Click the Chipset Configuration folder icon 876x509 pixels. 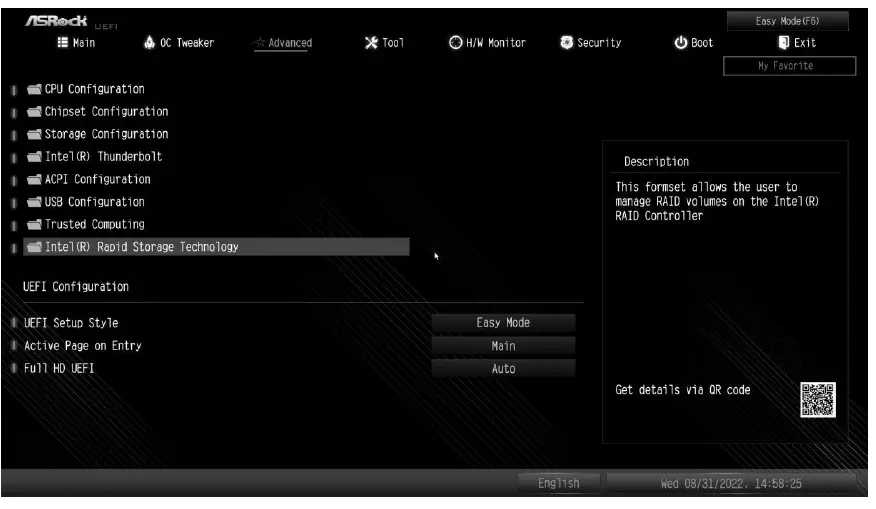[x=34, y=112]
